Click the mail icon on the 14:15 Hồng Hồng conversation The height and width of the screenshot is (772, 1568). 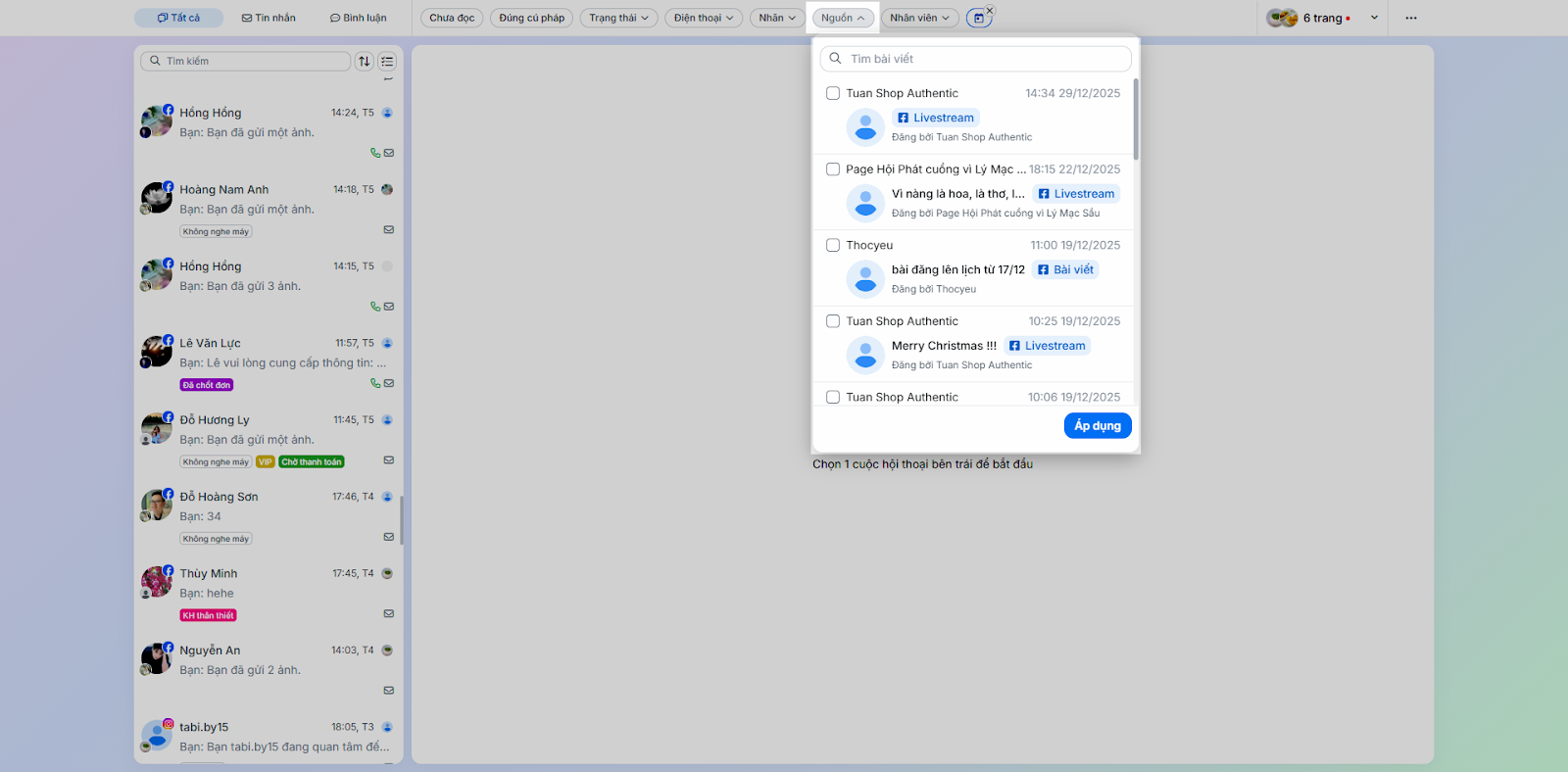click(389, 307)
